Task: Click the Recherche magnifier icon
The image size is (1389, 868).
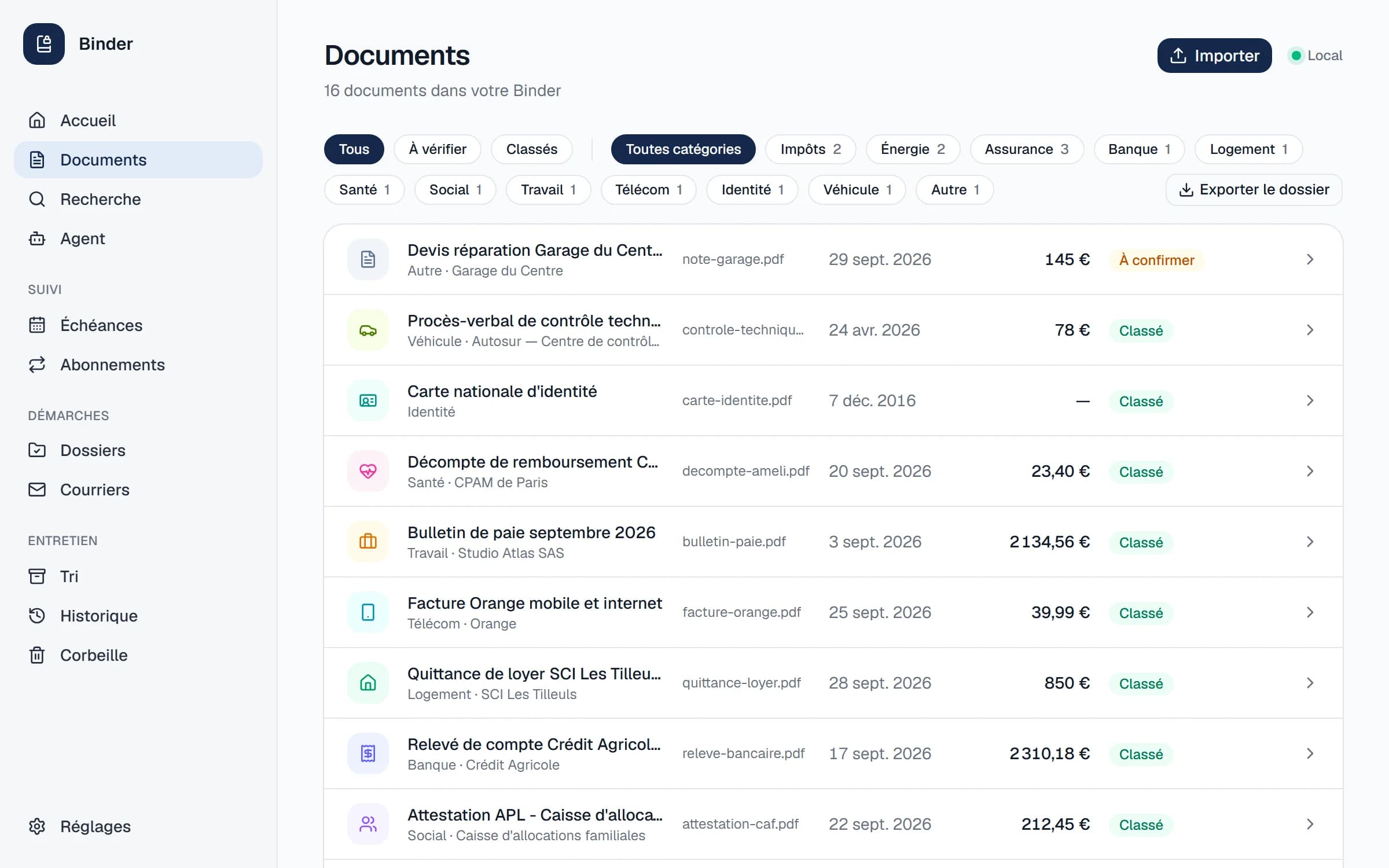Action: tap(37, 199)
